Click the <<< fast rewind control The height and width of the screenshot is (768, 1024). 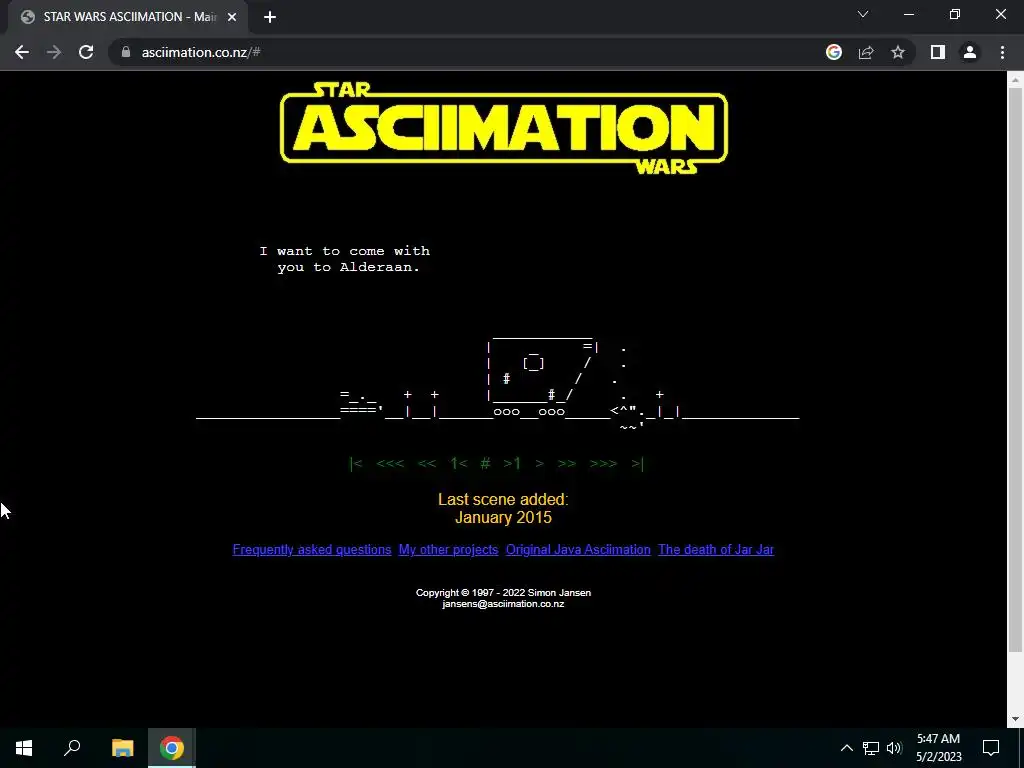pyautogui.click(x=390, y=464)
